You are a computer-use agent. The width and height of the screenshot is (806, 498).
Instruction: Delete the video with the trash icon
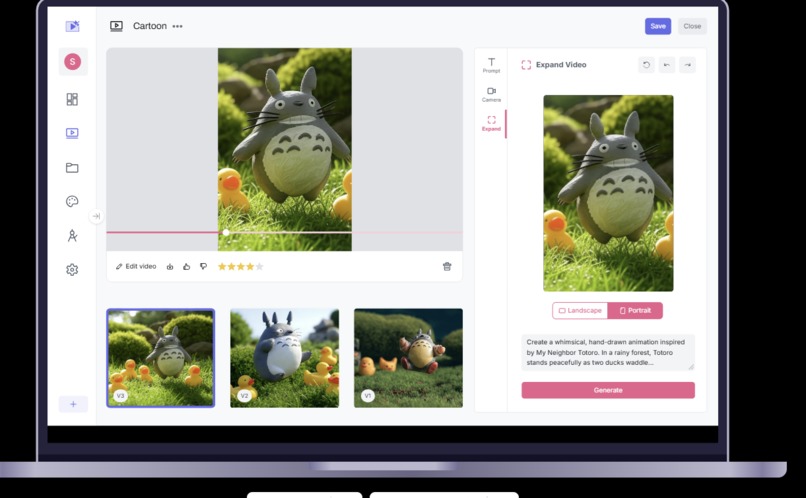click(x=447, y=266)
